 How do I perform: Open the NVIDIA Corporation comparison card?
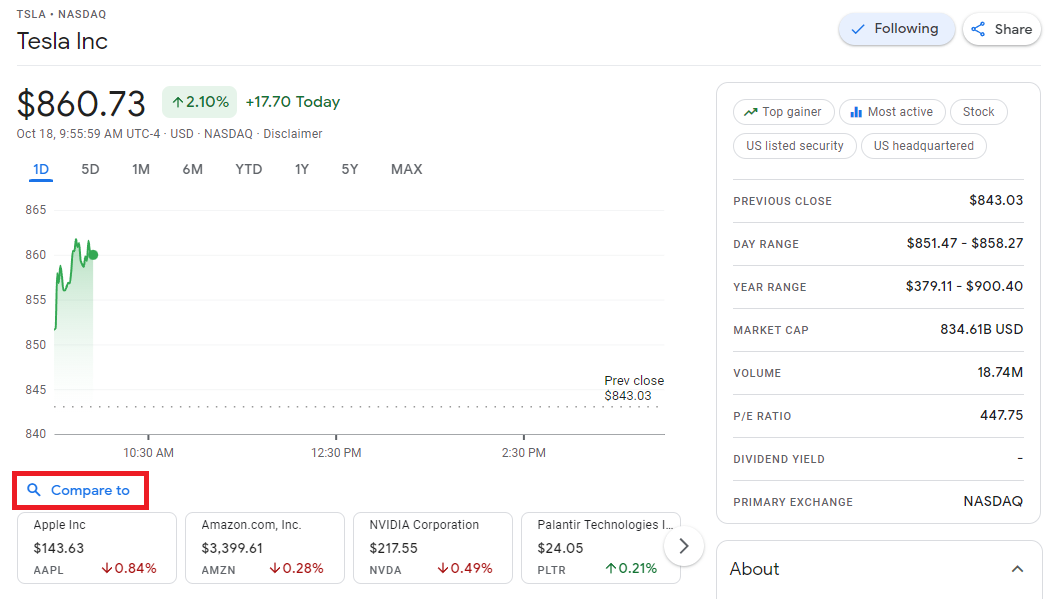tap(433, 548)
